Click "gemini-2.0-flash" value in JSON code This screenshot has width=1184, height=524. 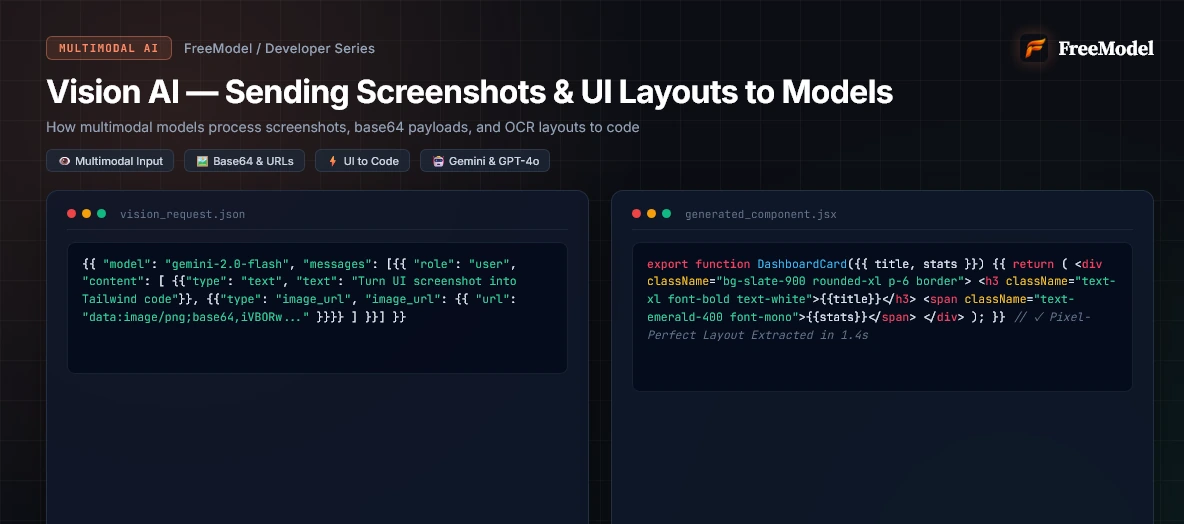pyautogui.click(x=228, y=264)
